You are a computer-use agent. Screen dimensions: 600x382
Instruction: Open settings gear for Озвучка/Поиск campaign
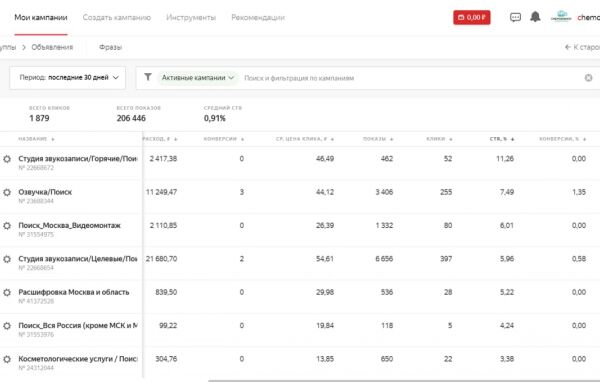click(x=7, y=192)
